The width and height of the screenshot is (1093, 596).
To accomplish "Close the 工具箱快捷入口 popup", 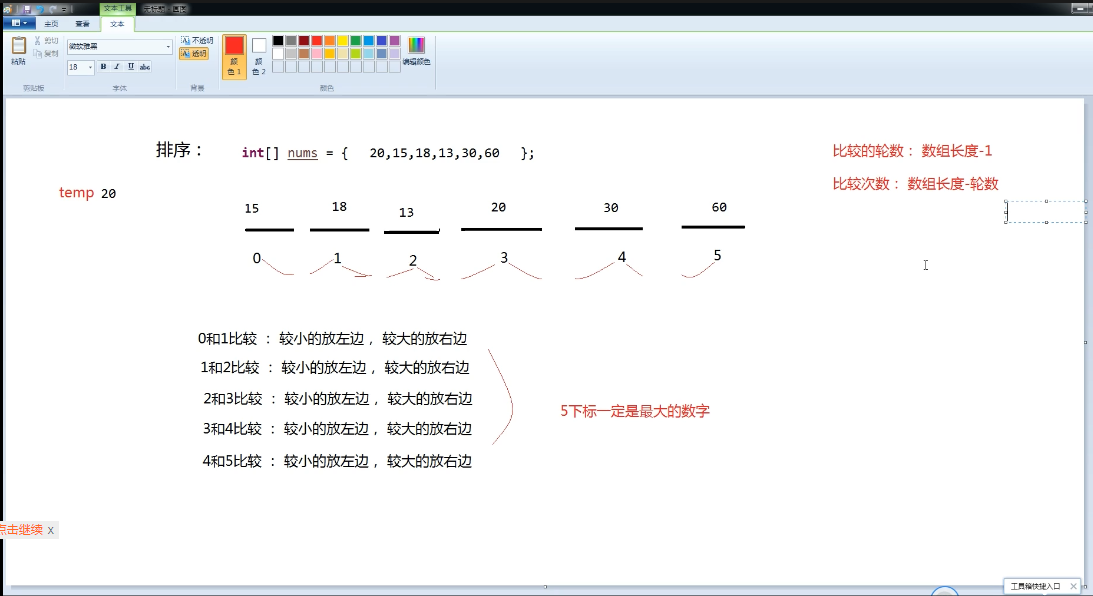I will click(x=1073, y=586).
